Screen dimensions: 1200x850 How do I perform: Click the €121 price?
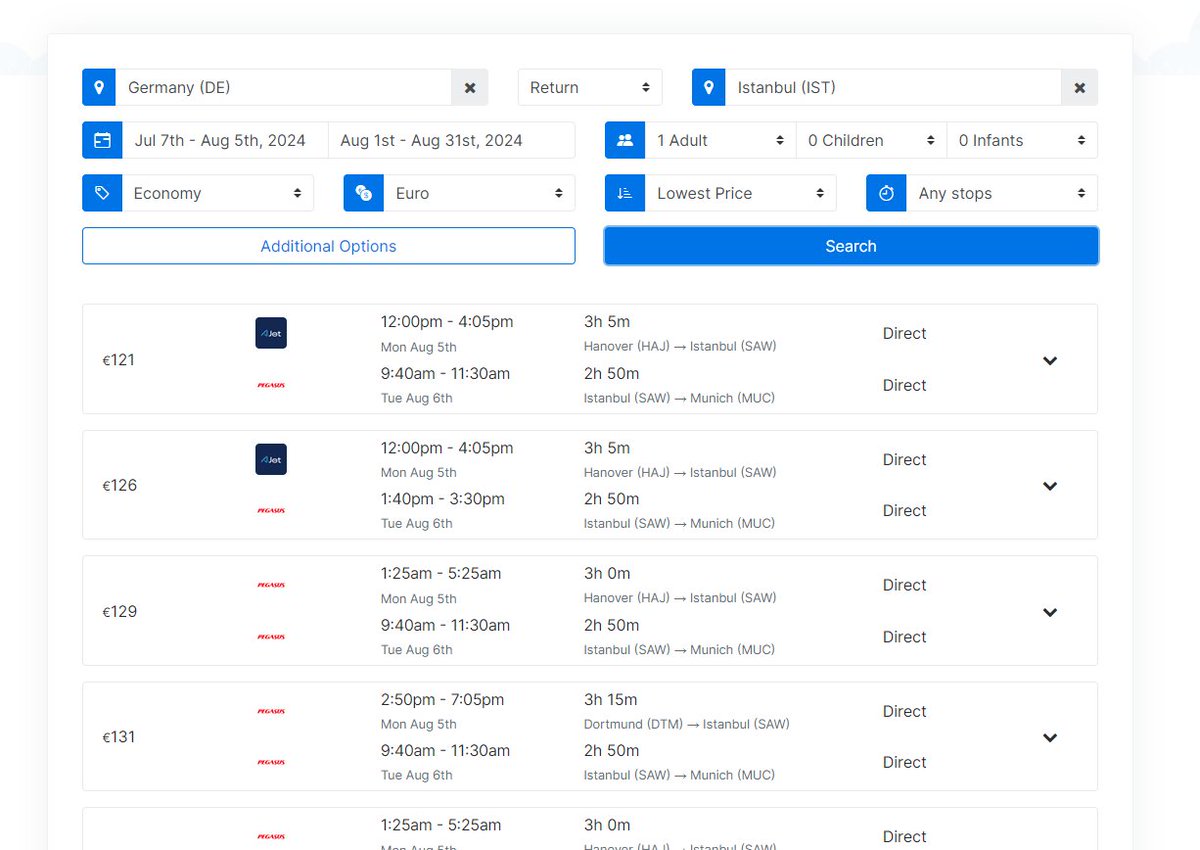(119, 360)
